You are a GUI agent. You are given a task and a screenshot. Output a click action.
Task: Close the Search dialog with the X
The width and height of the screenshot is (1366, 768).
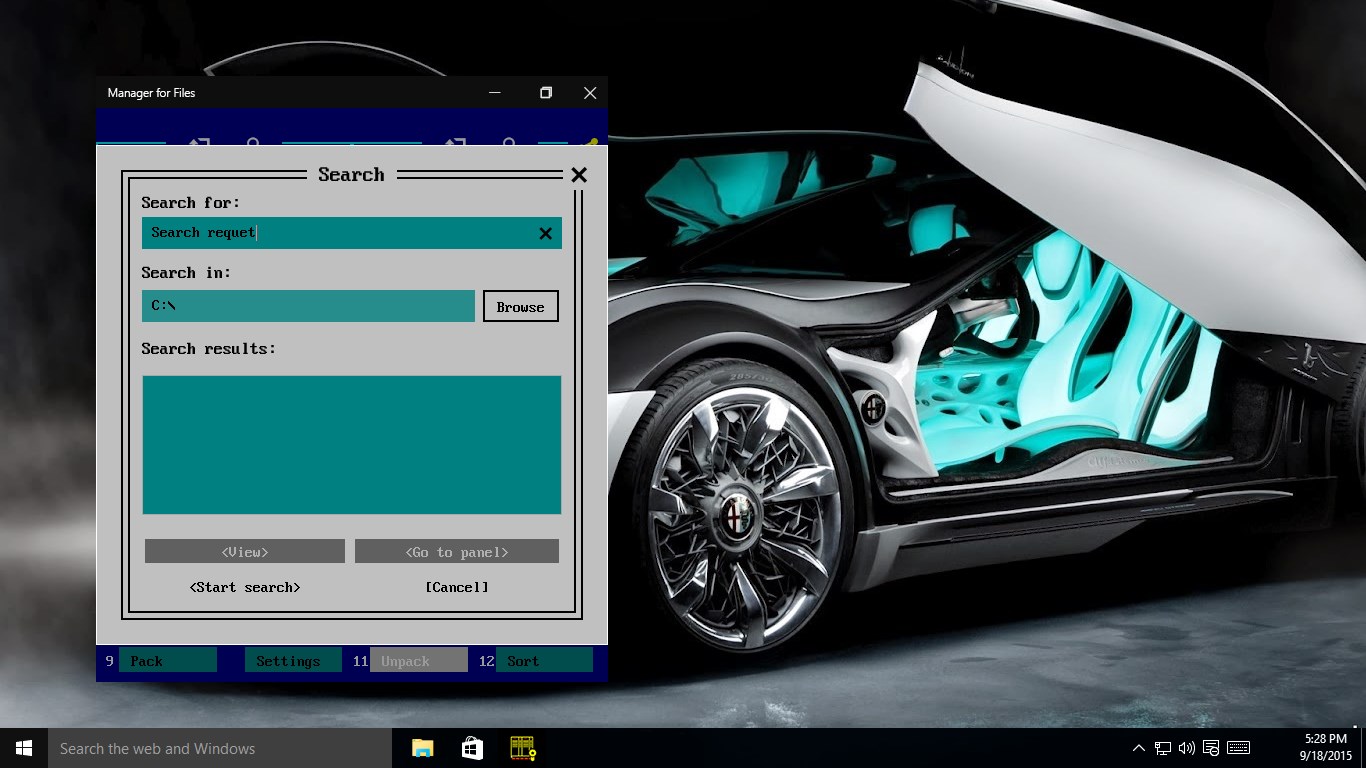(x=579, y=175)
